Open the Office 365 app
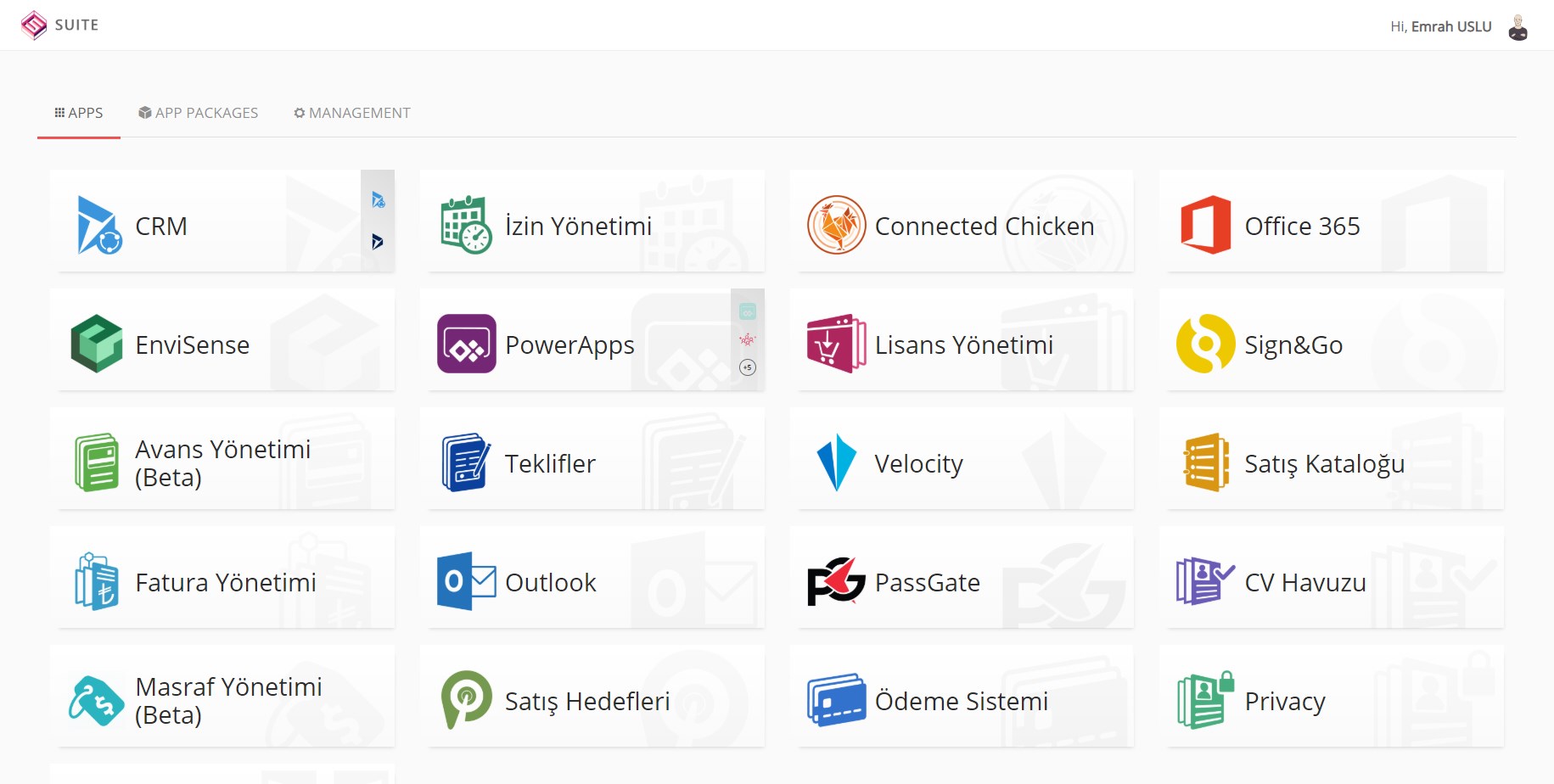The image size is (1554, 784). coord(1332,221)
